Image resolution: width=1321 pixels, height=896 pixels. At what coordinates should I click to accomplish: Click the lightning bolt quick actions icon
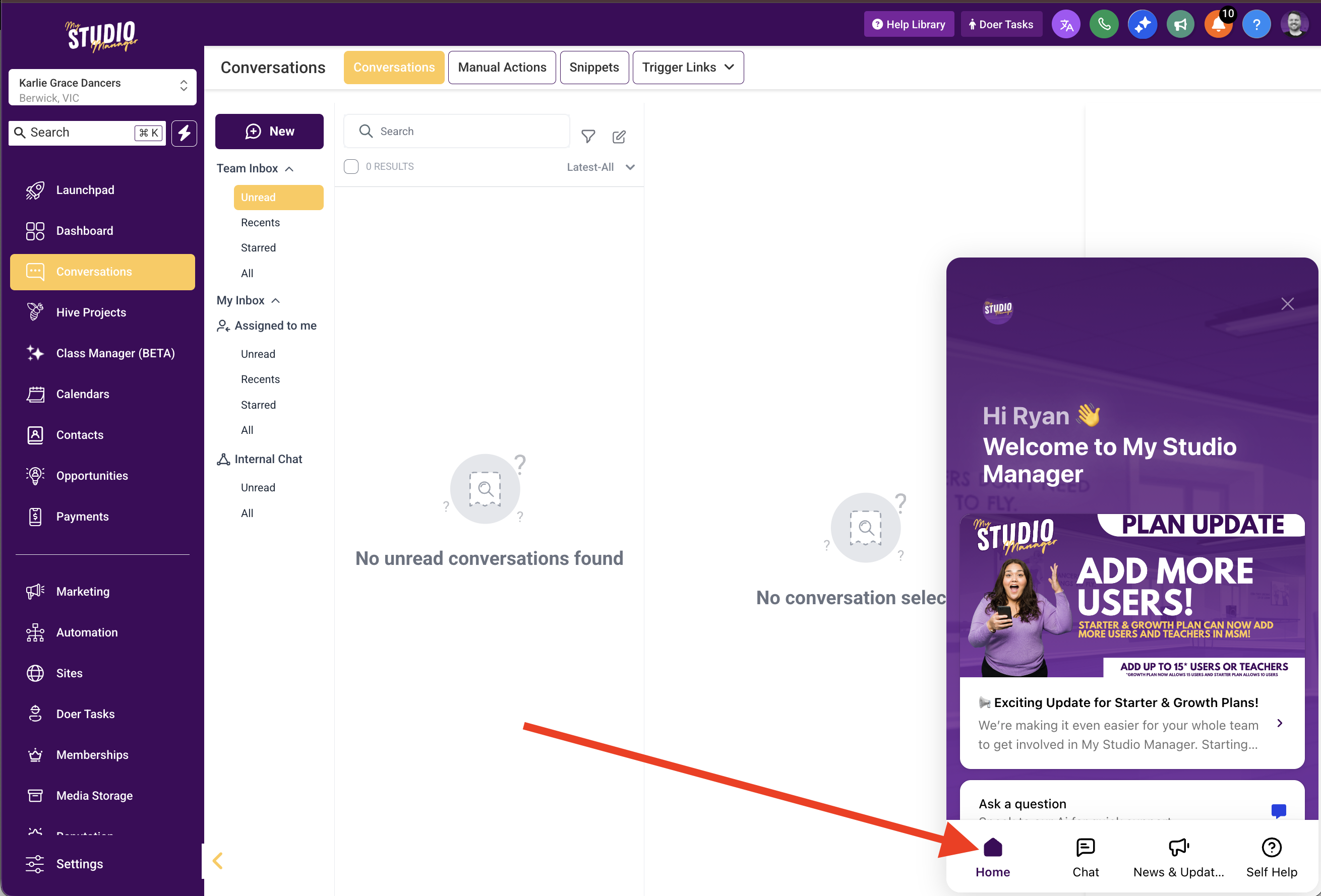coord(184,133)
